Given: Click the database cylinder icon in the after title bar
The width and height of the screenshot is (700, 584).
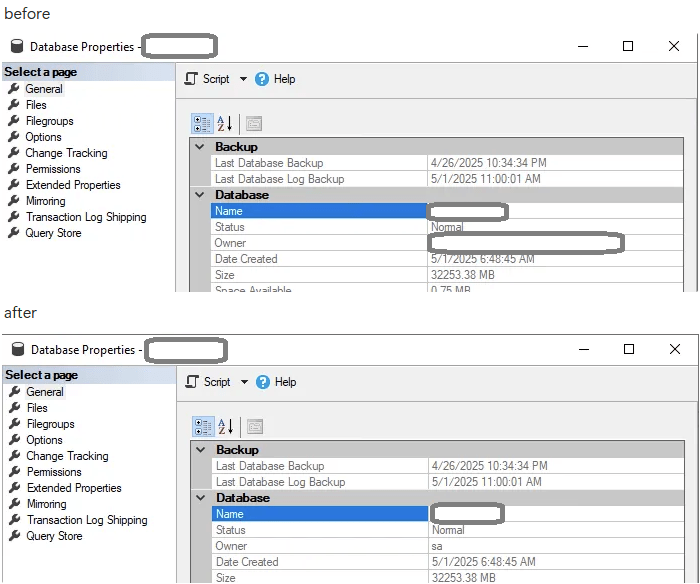Looking at the screenshot, I should tap(18, 350).
